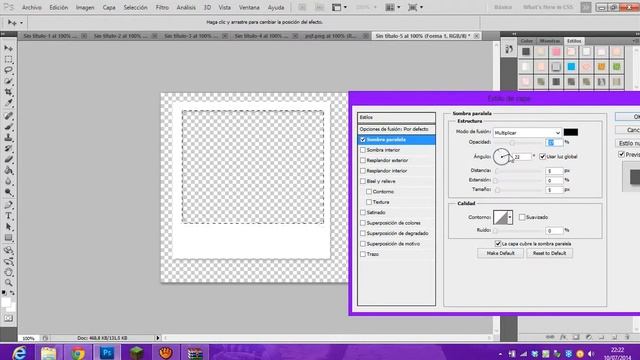640x360 pixels.
Task: Enable the Bisel y relieve effect
Action: tap(362, 181)
